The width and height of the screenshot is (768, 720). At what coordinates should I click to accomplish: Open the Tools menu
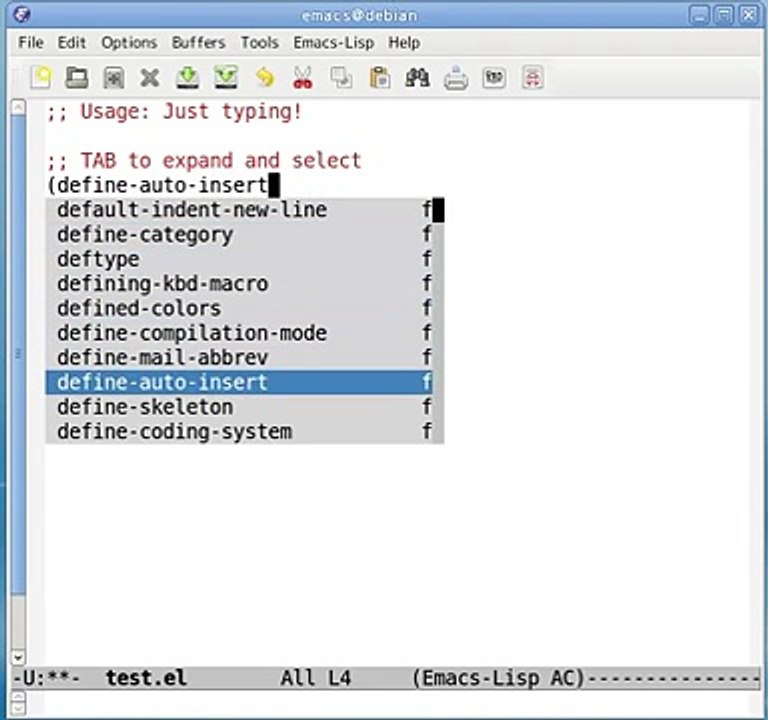tap(260, 43)
